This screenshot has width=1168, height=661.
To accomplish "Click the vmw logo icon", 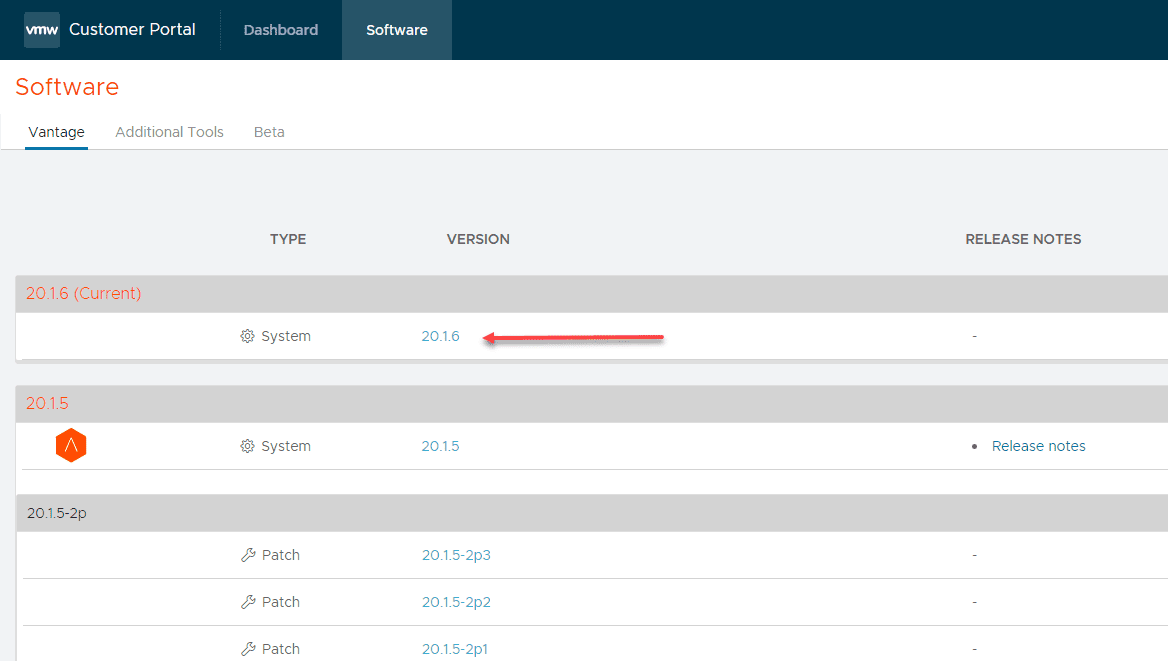I will (42, 30).
